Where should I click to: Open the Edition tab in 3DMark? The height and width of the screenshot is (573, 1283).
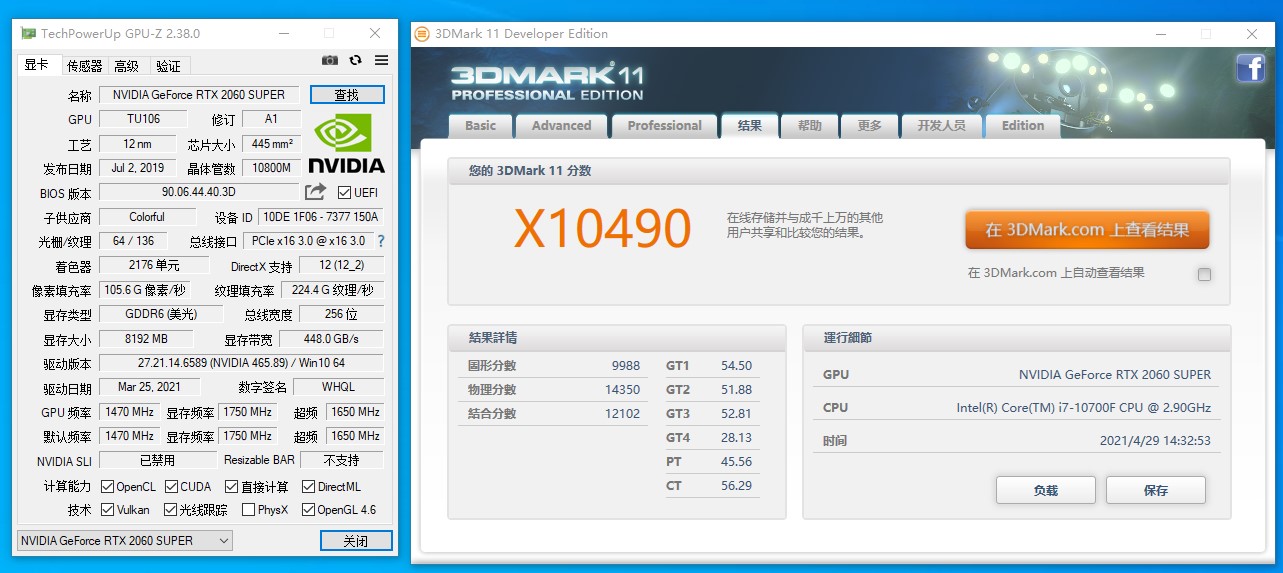(1023, 126)
